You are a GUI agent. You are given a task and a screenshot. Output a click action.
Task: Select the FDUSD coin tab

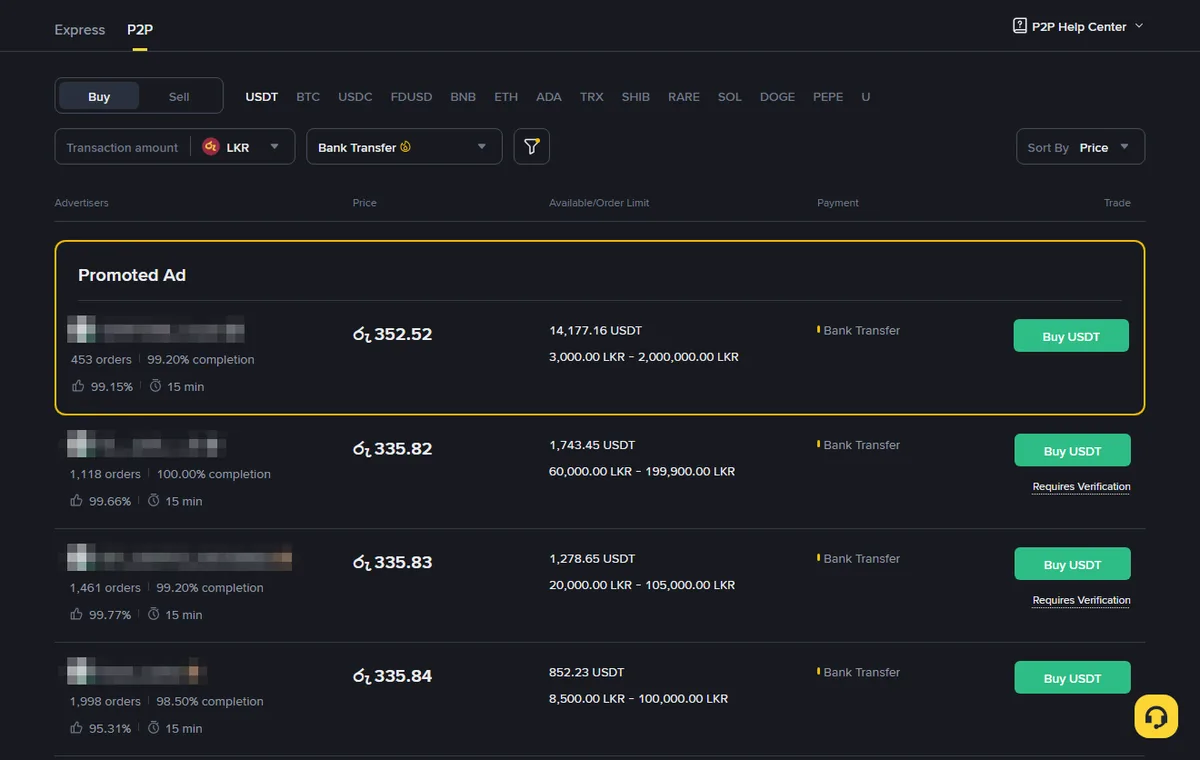pyautogui.click(x=411, y=97)
